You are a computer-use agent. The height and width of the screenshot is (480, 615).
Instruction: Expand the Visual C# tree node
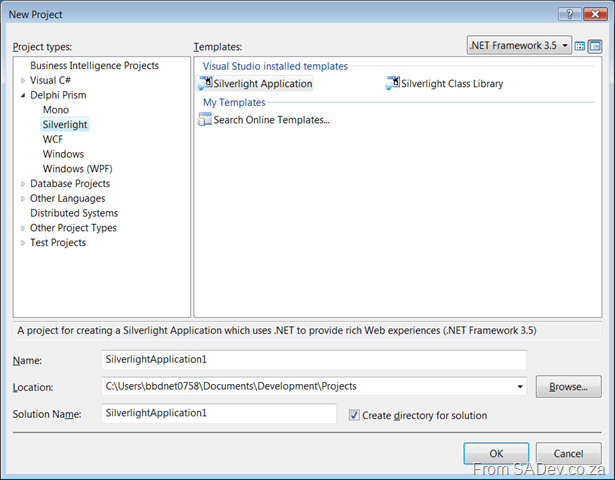(x=23, y=81)
